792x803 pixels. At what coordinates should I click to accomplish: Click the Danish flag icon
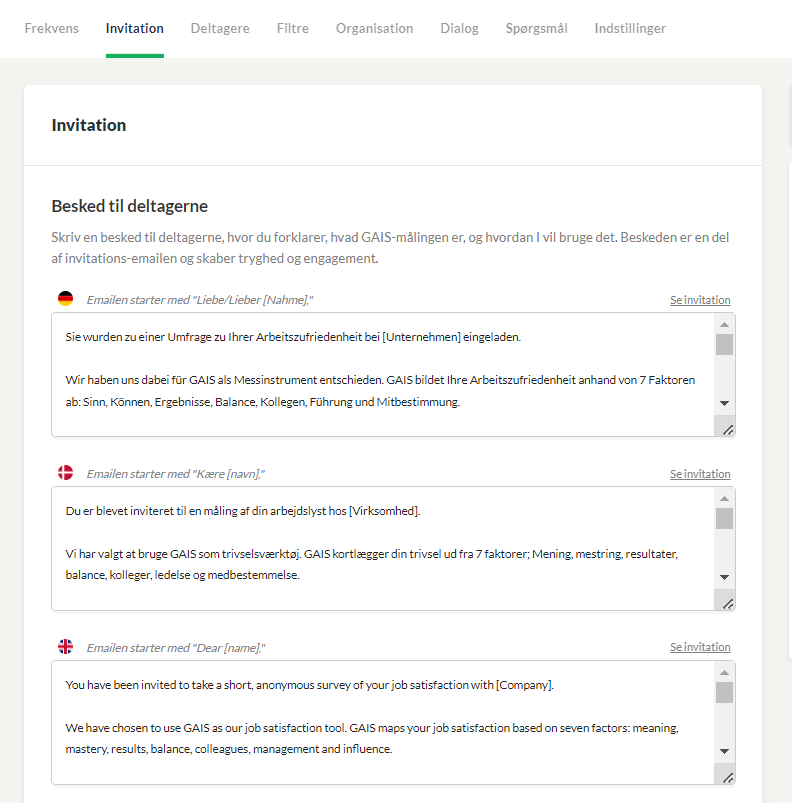coord(66,472)
